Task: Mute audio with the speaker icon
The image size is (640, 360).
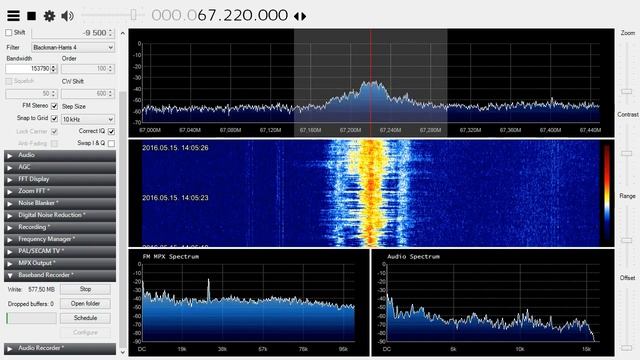Action: pos(67,16)
